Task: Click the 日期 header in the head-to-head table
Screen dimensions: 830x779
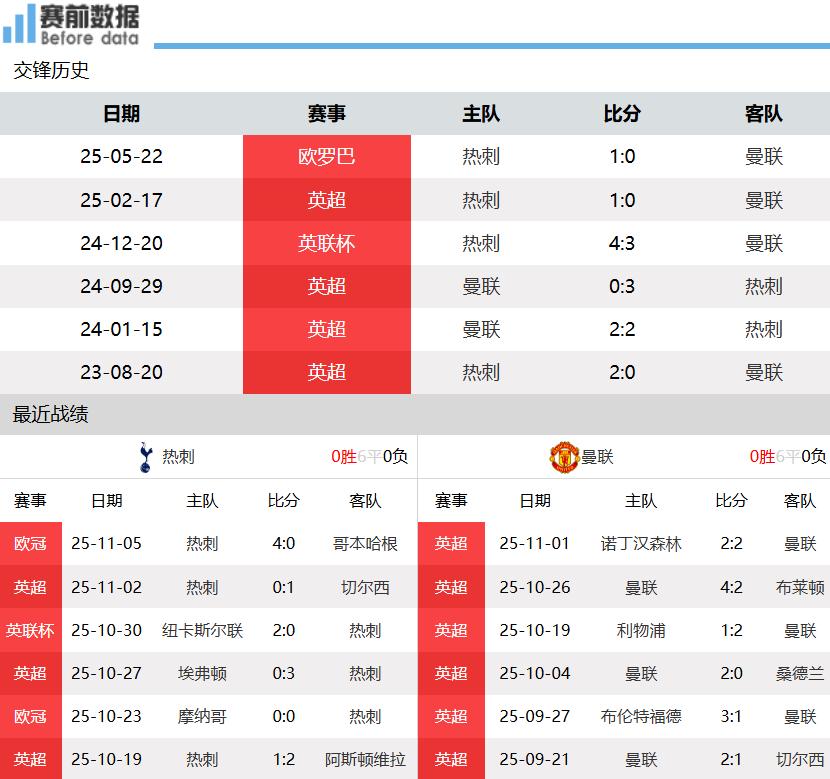Action: (x=121, y=114)
